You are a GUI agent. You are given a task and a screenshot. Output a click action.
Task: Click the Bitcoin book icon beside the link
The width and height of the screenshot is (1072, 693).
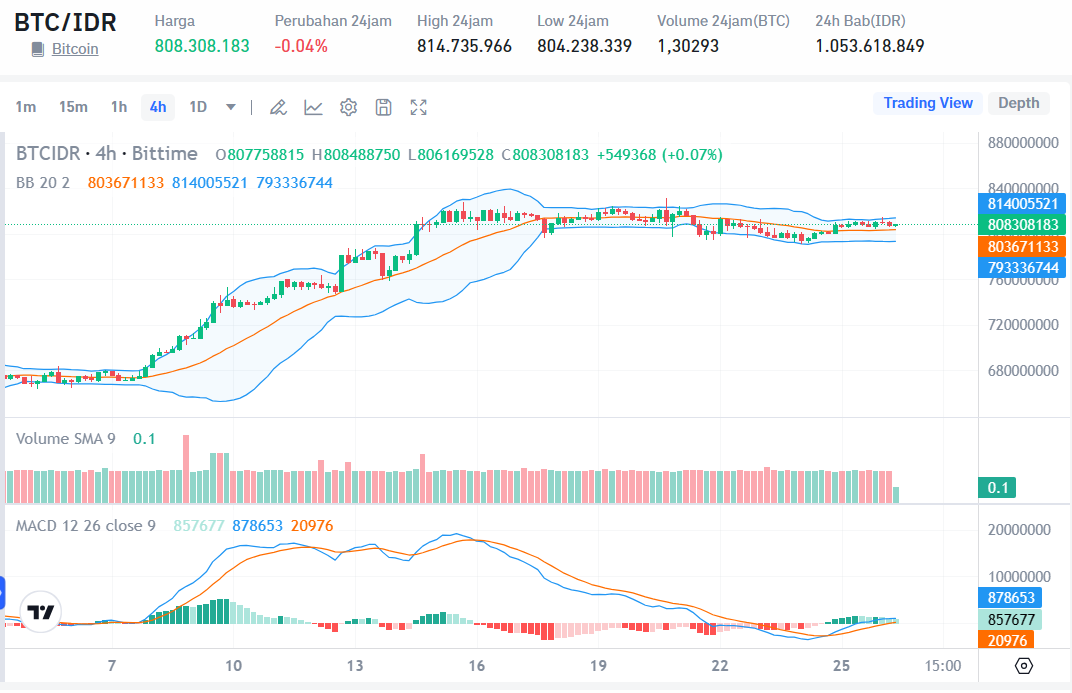(38, 49)
